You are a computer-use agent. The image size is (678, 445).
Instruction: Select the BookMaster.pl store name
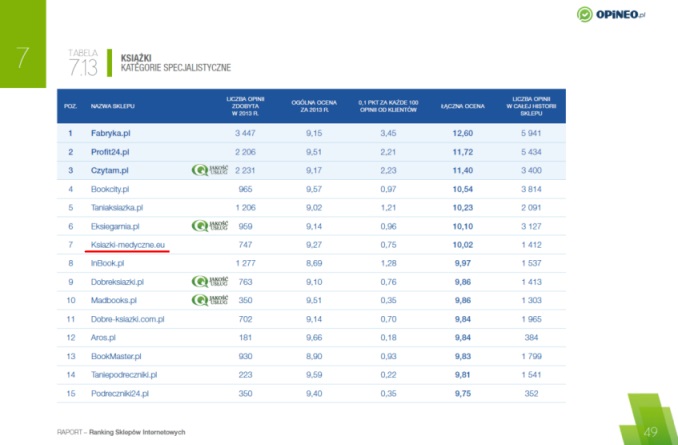[x=116, y=356]
